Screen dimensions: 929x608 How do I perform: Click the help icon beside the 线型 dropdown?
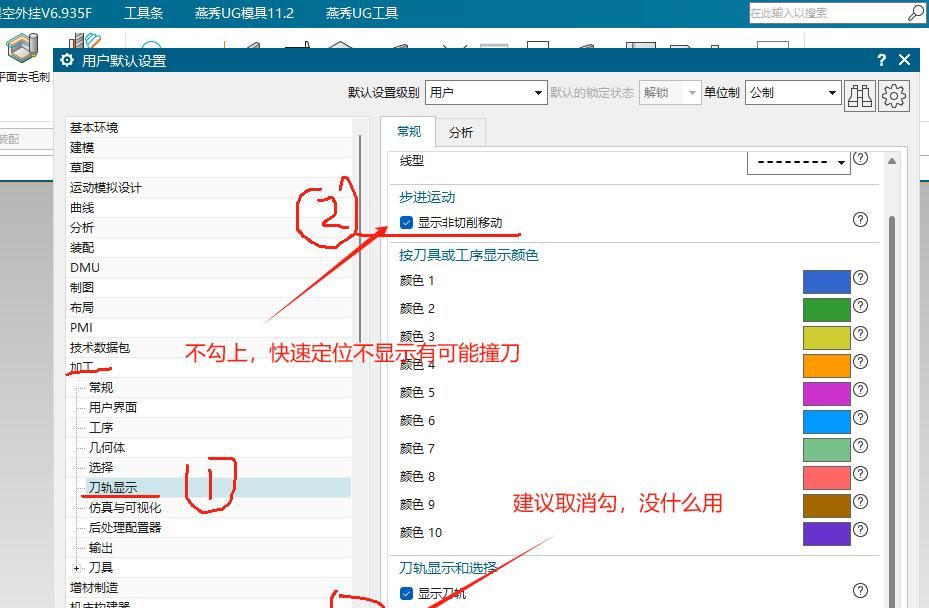click(x=860, y=158)
